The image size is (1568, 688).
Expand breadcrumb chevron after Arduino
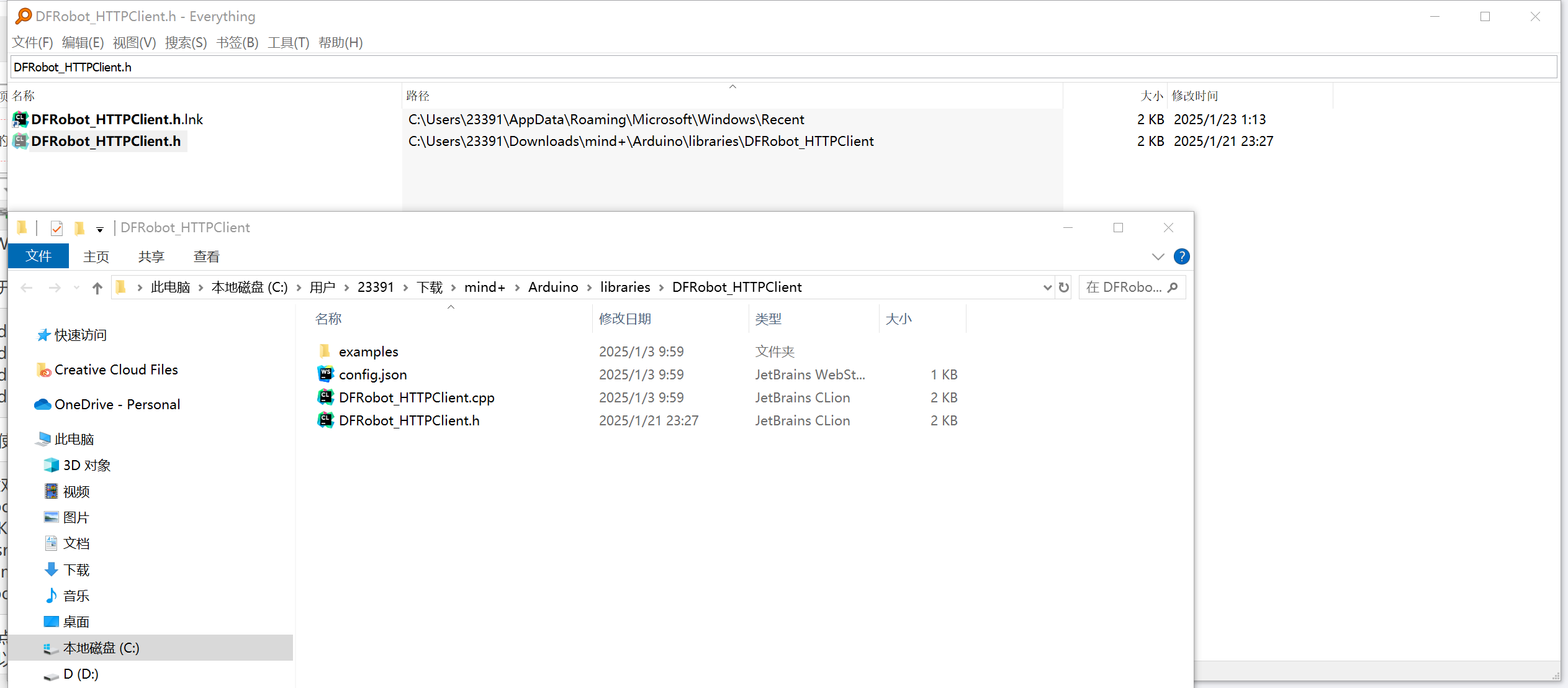589,287
